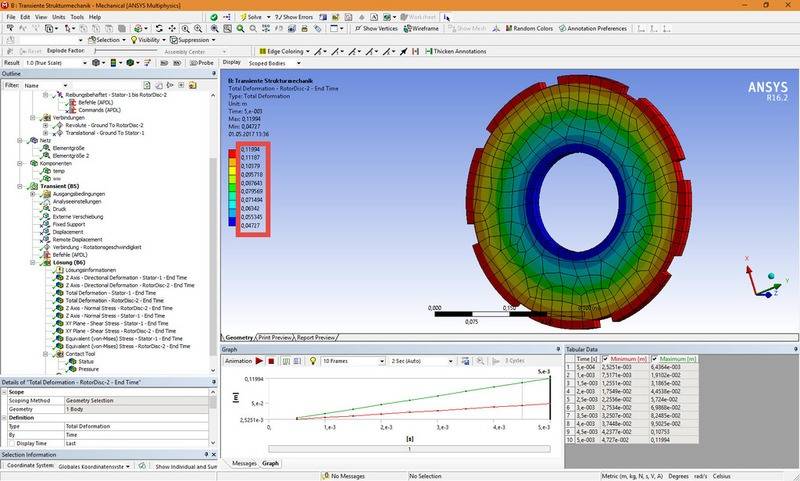Toggle the Minimum [m] column checkbox

[605, 359]
